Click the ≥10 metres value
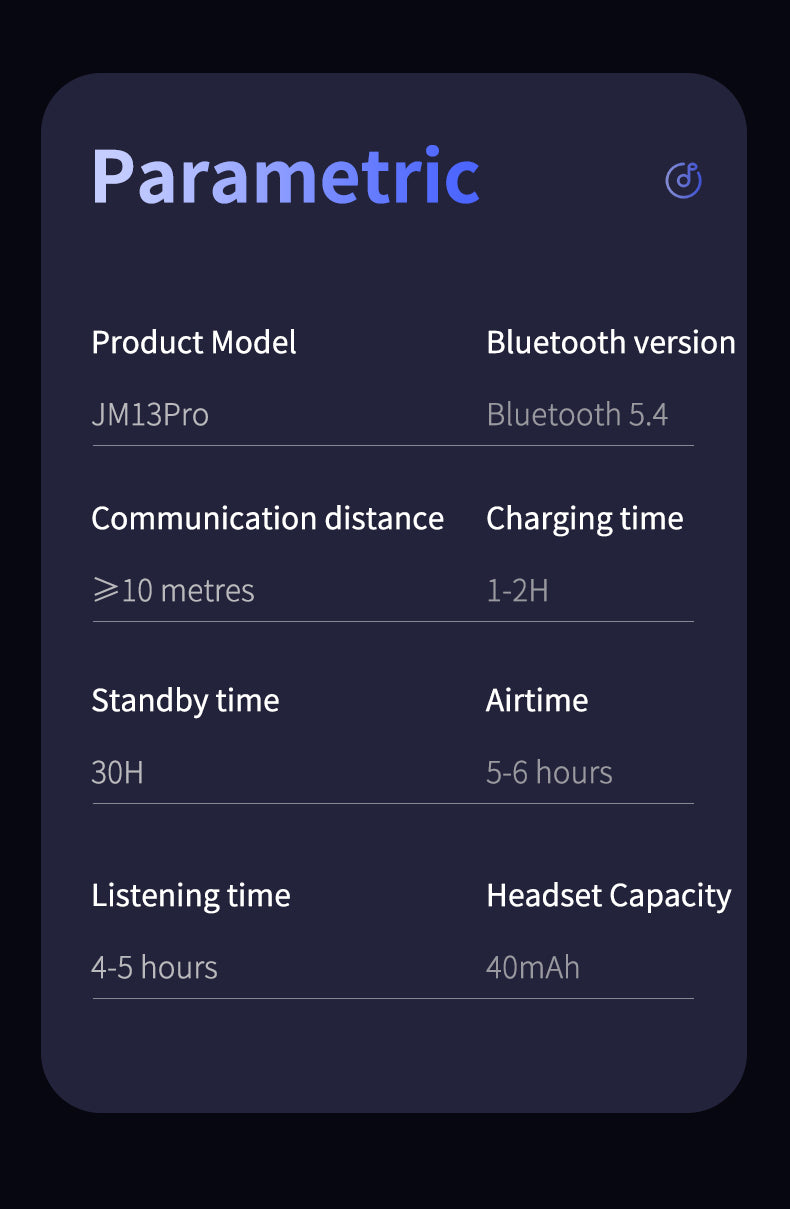This screenshot has height=1209, width=790. (173, 590)
